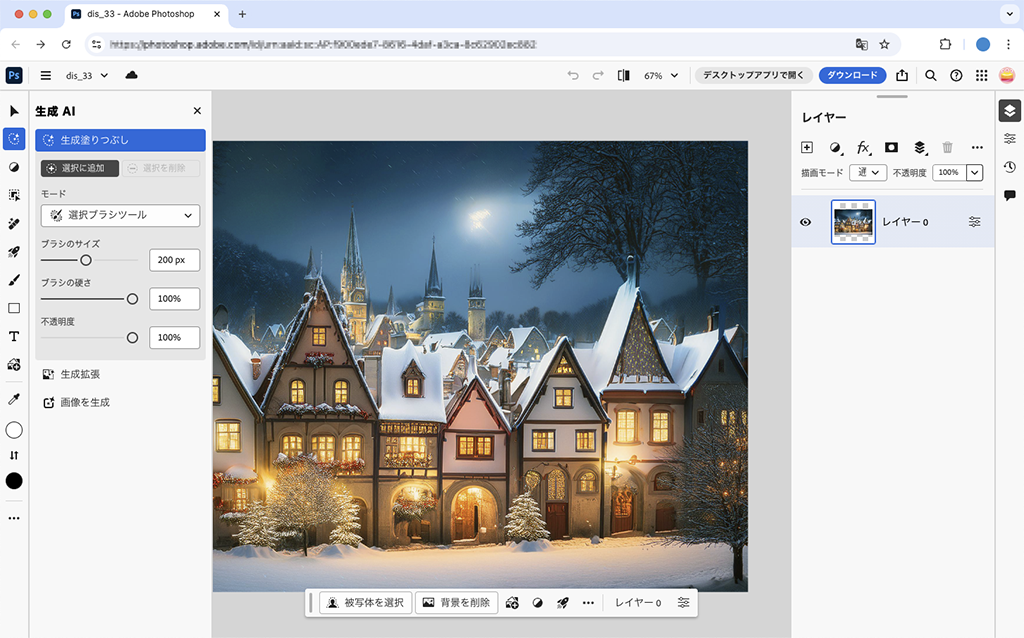The width and height of the screenshot is (1024, 638).
Task: Click the layer effects fx icon
Action: (x=864, y=147)
